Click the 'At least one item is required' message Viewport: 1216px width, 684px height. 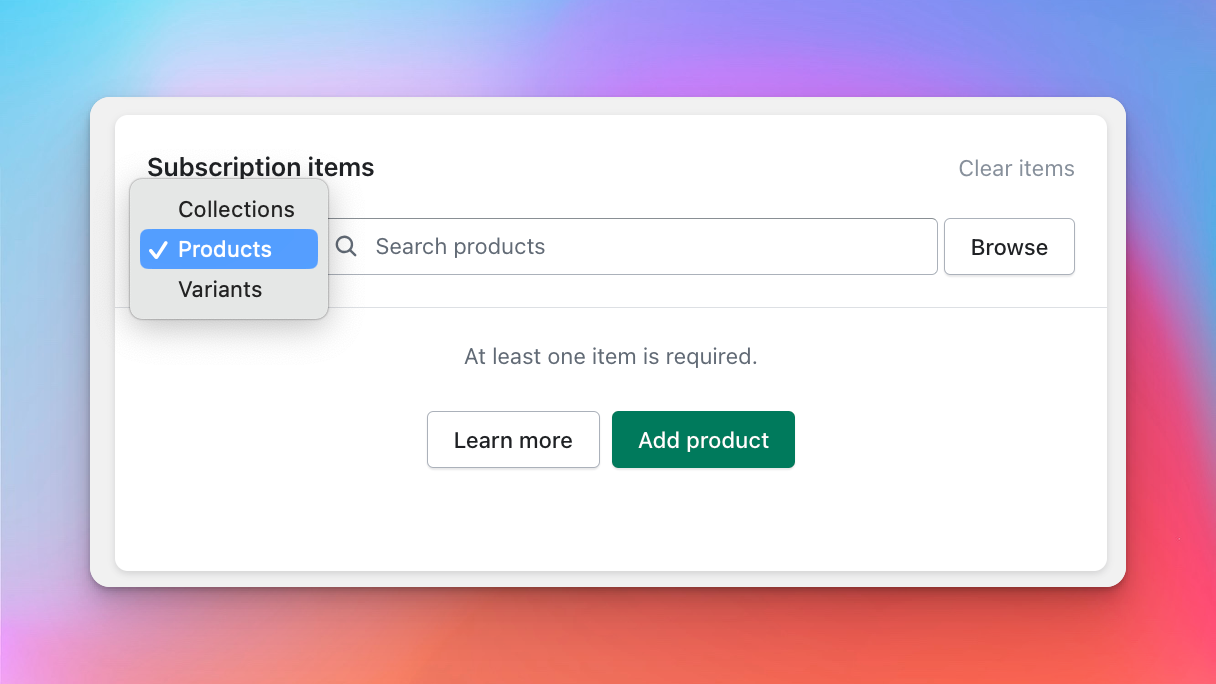click(x=610, y=356)
